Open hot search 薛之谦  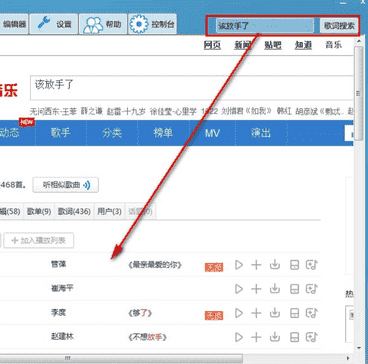(x=92, y=111)
